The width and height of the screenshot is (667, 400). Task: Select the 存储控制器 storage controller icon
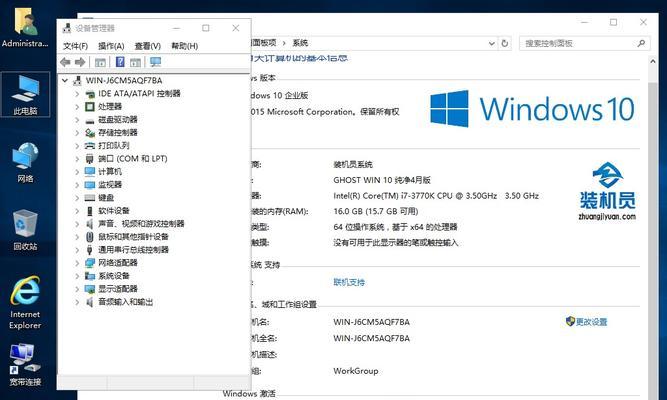[x=90, y=133]
